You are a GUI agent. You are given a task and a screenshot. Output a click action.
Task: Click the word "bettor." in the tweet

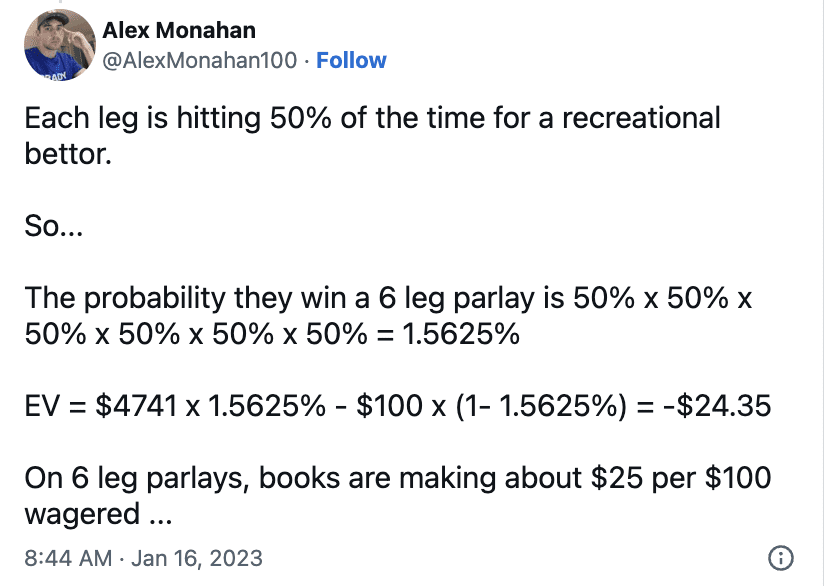tap(68, 154)
